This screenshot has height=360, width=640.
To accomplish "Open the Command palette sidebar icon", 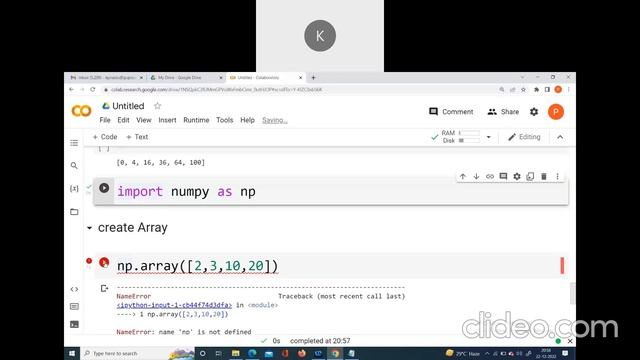I will [74, 306].
